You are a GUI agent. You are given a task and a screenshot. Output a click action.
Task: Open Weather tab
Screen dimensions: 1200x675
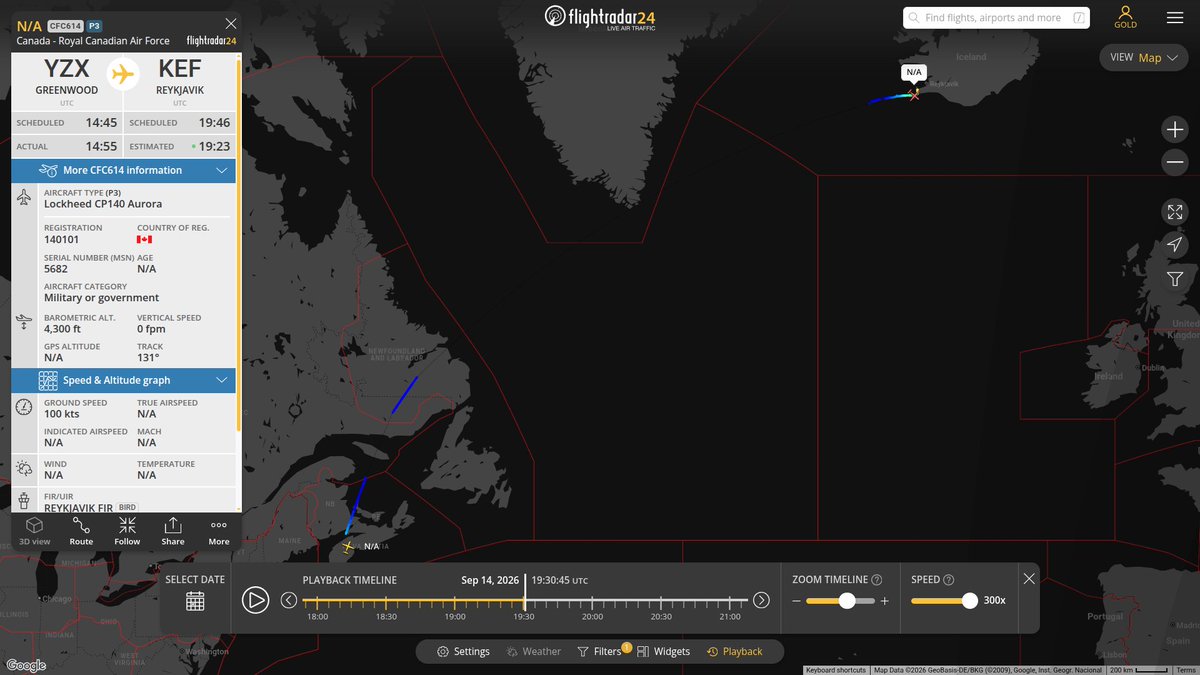click(x=534, y=651)
